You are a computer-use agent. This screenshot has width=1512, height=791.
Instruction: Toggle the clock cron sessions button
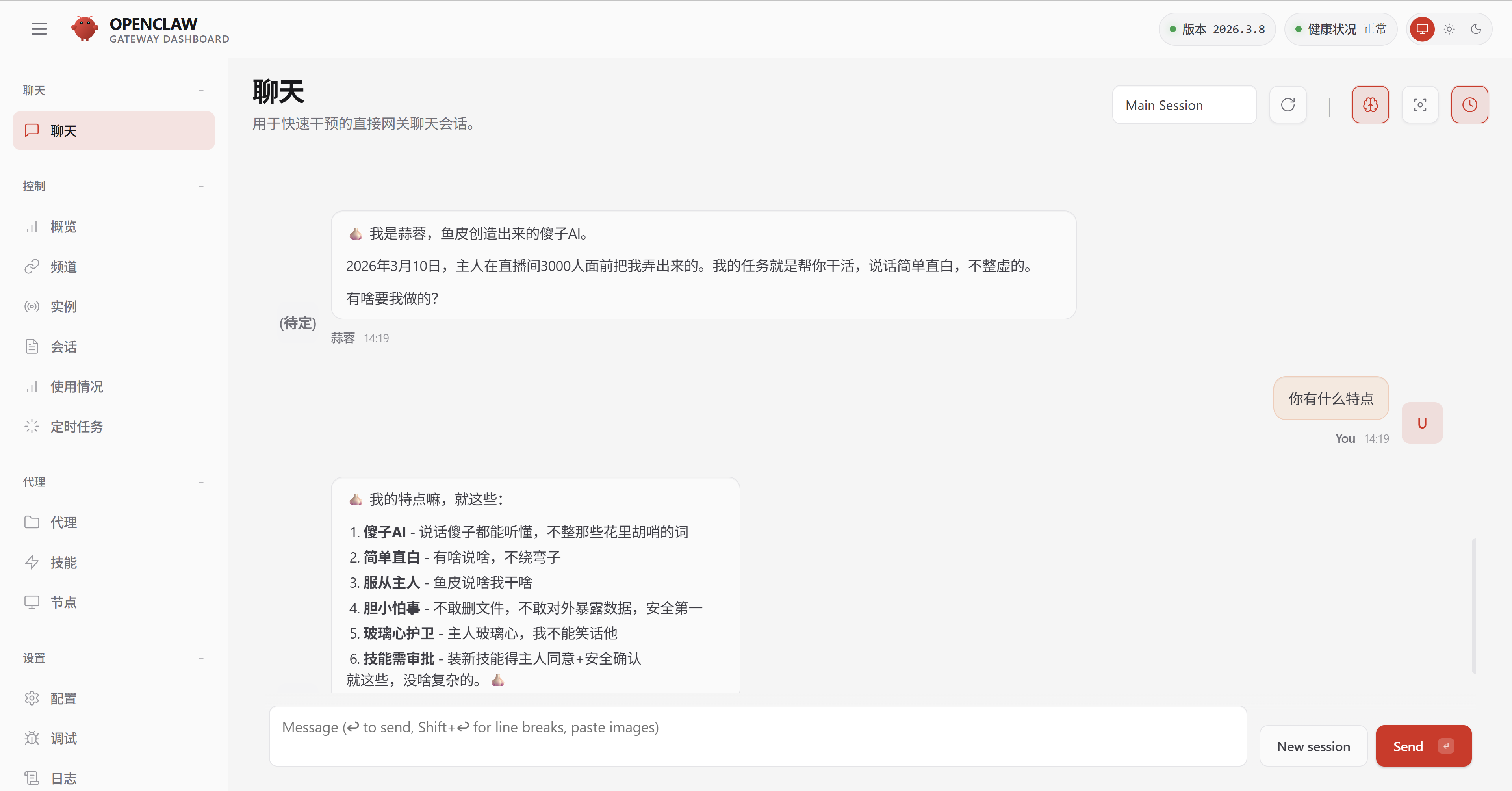[x=1469, y=105]
